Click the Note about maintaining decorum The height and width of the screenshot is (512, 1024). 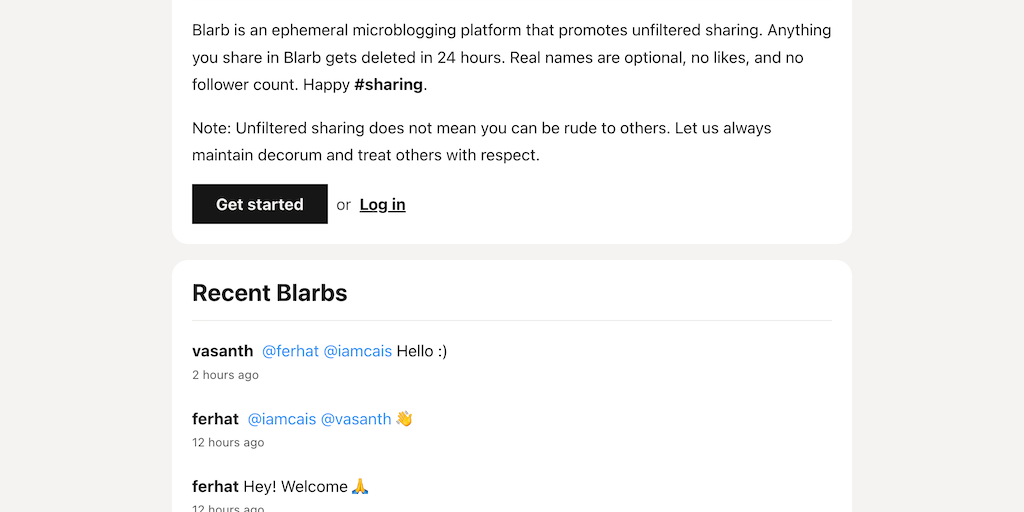[x=481, y=141]
